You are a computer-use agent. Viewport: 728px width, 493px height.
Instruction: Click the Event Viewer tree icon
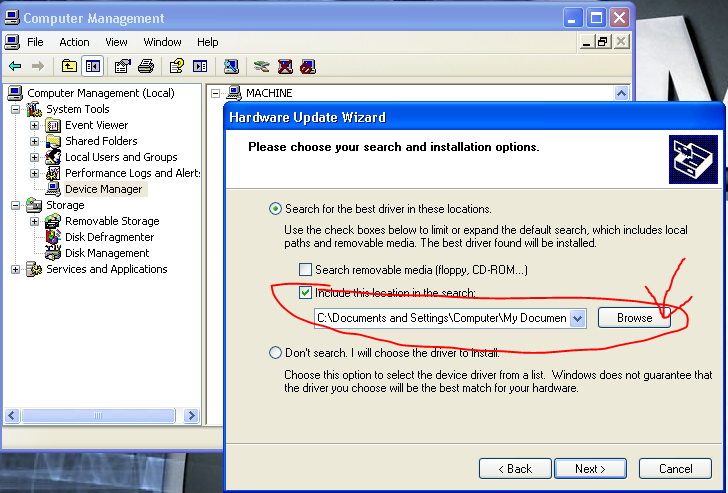[53, 125]
